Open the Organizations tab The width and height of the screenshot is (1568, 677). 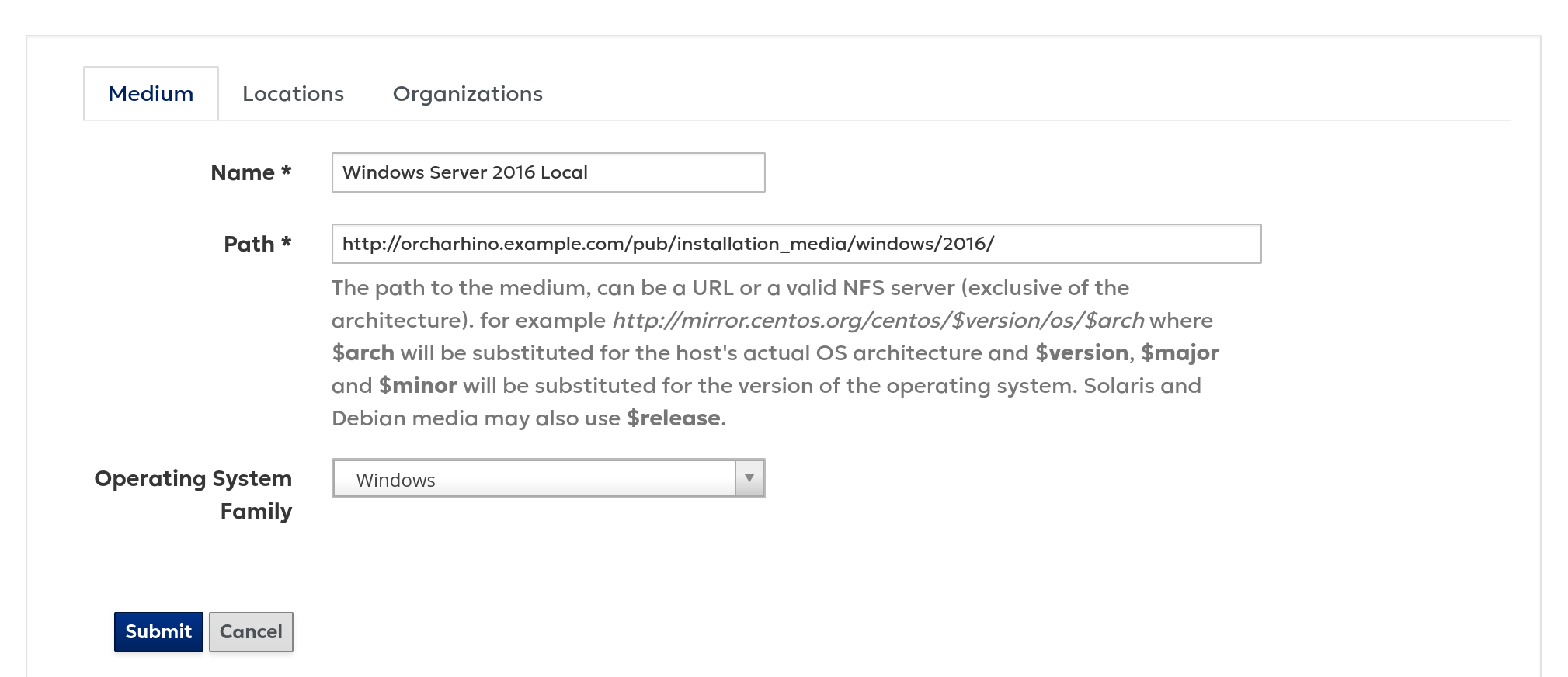(x=468, y=94)
